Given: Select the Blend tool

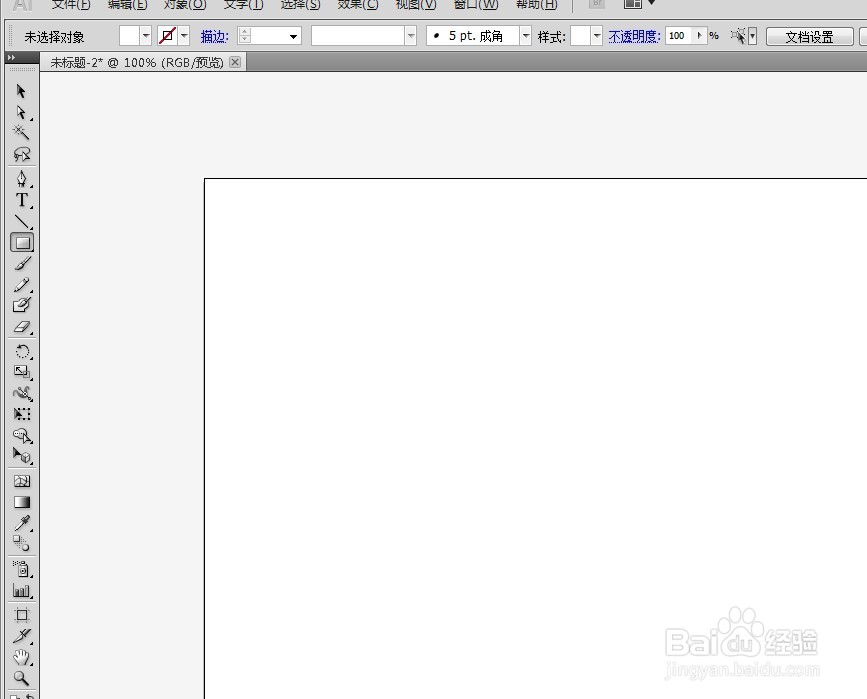Looking at the screenshot, I should pyautogui.click(x=22, y=544).
